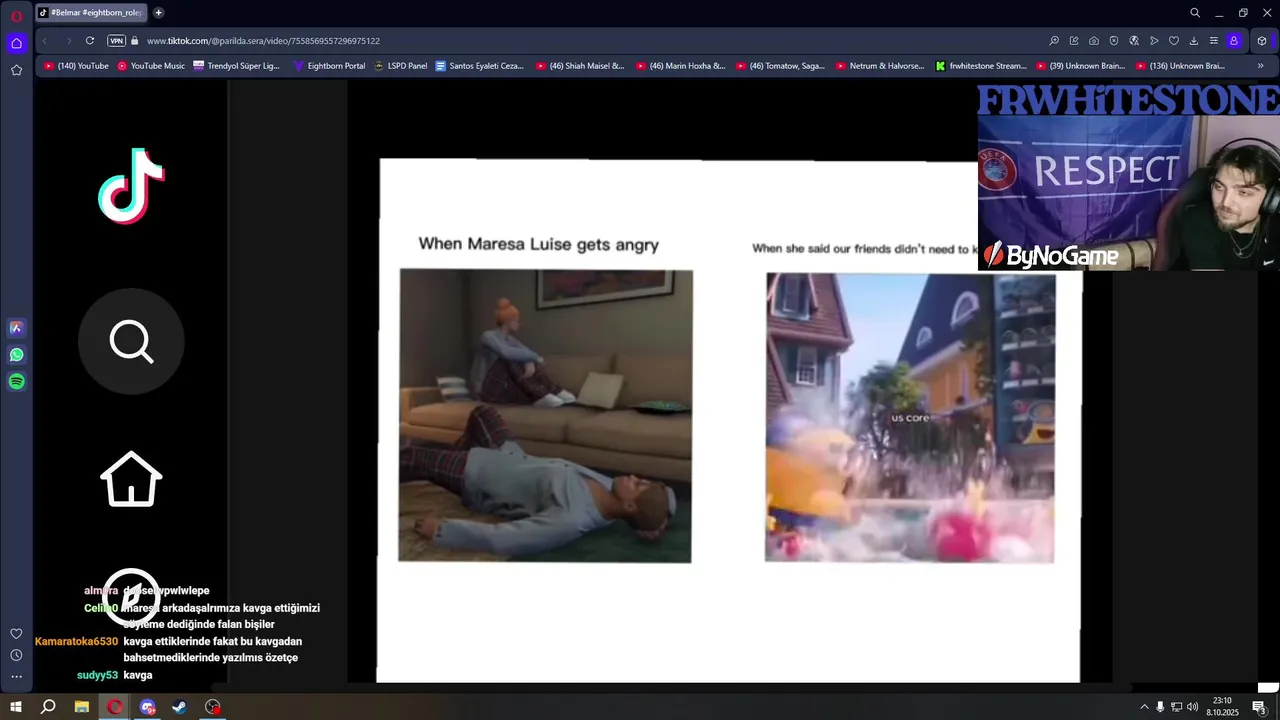Open the Opera sidebar home start page
1280x720 pixels.
pyautogui.click(x=16, y=43)
